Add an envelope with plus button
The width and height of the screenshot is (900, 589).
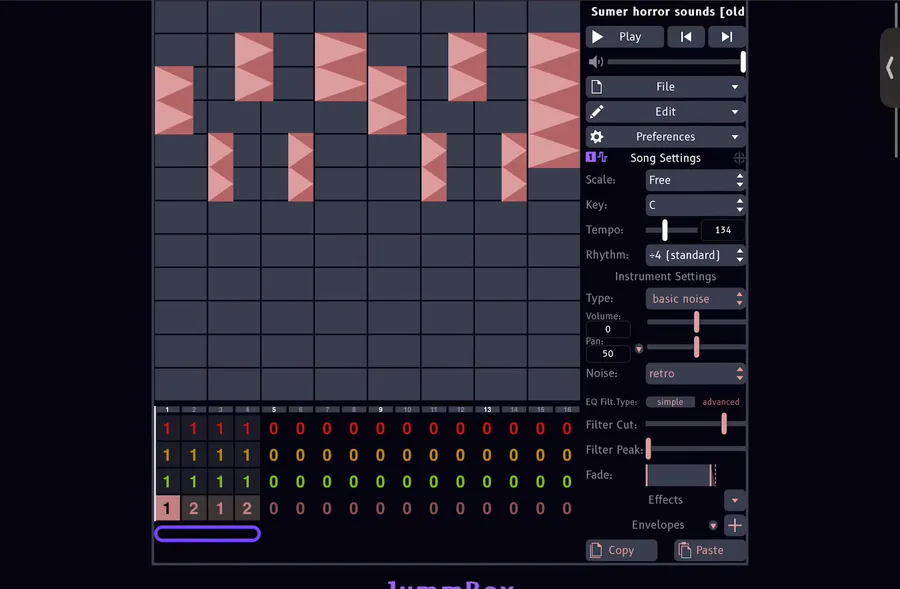[735, 525]
